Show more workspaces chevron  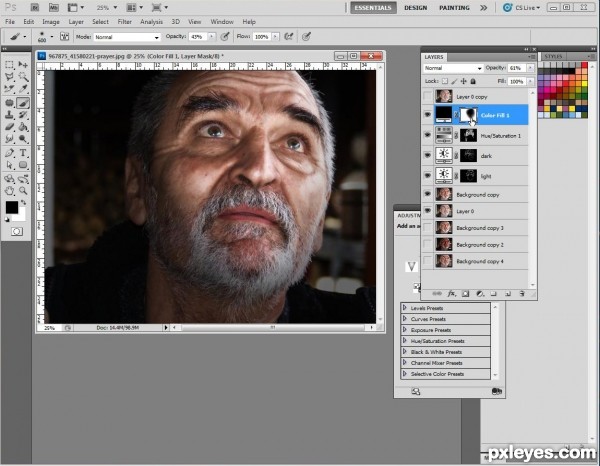(x=484, y=8)
